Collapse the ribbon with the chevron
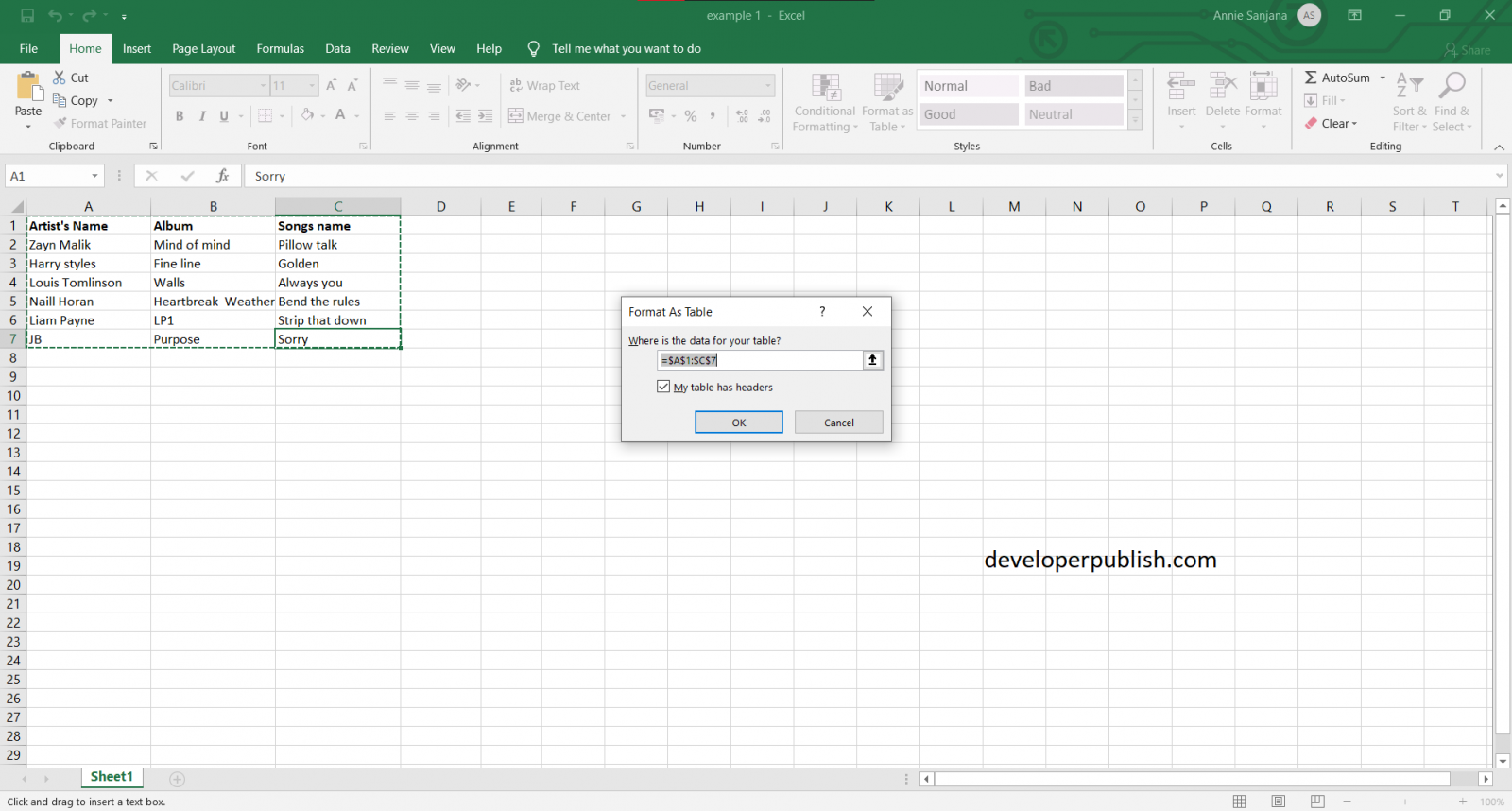The width and height of the screenshot is (1512, 811). 1499,147
